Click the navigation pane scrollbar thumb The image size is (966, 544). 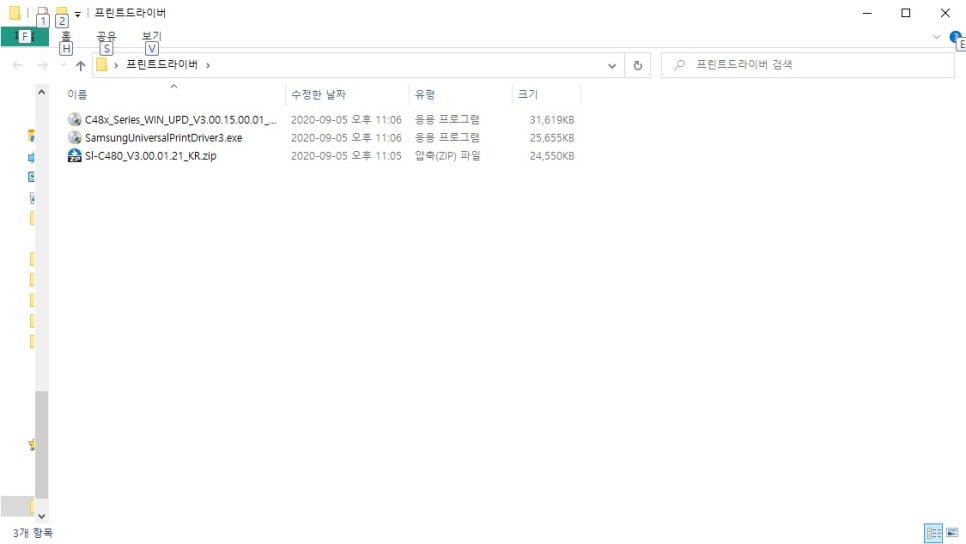coord(41,444)
